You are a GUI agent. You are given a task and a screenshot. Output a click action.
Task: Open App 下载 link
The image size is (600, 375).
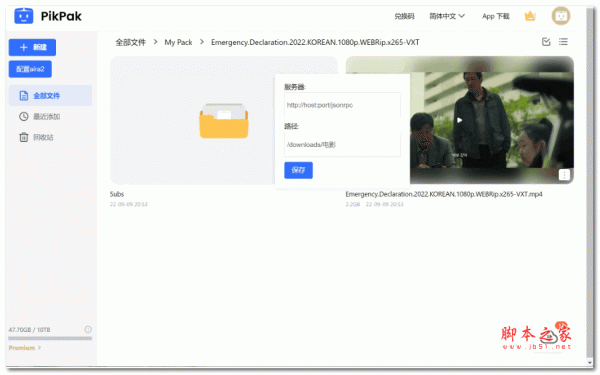[x=496, y=16]
